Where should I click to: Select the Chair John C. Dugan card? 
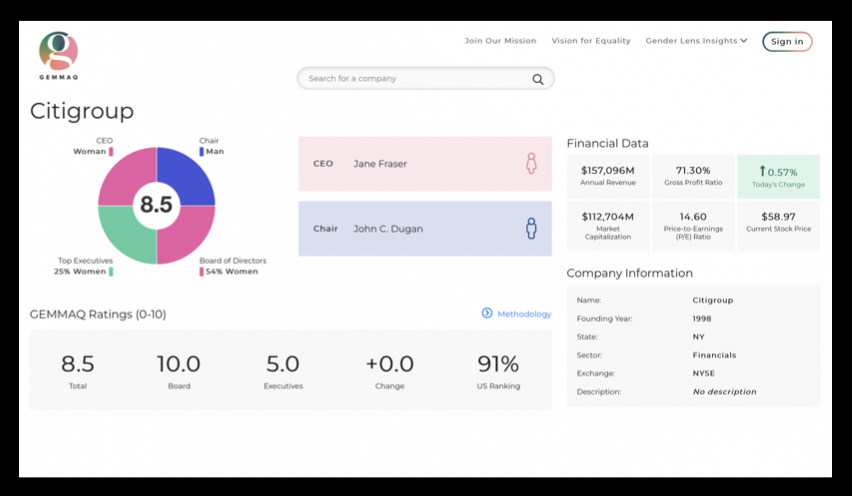click(x=425, y=229)
